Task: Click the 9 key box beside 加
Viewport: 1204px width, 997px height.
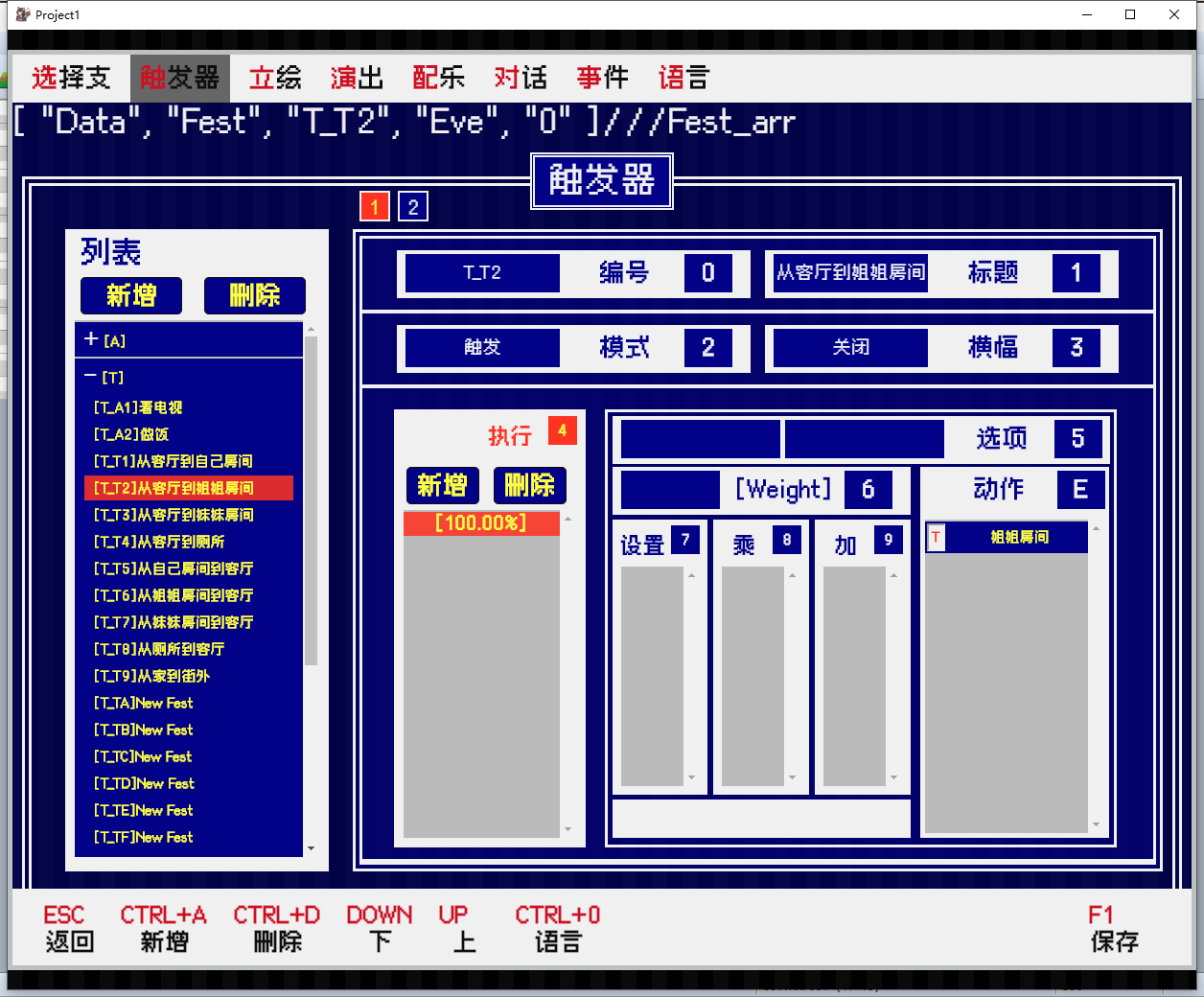Action: tap(889, 540)
